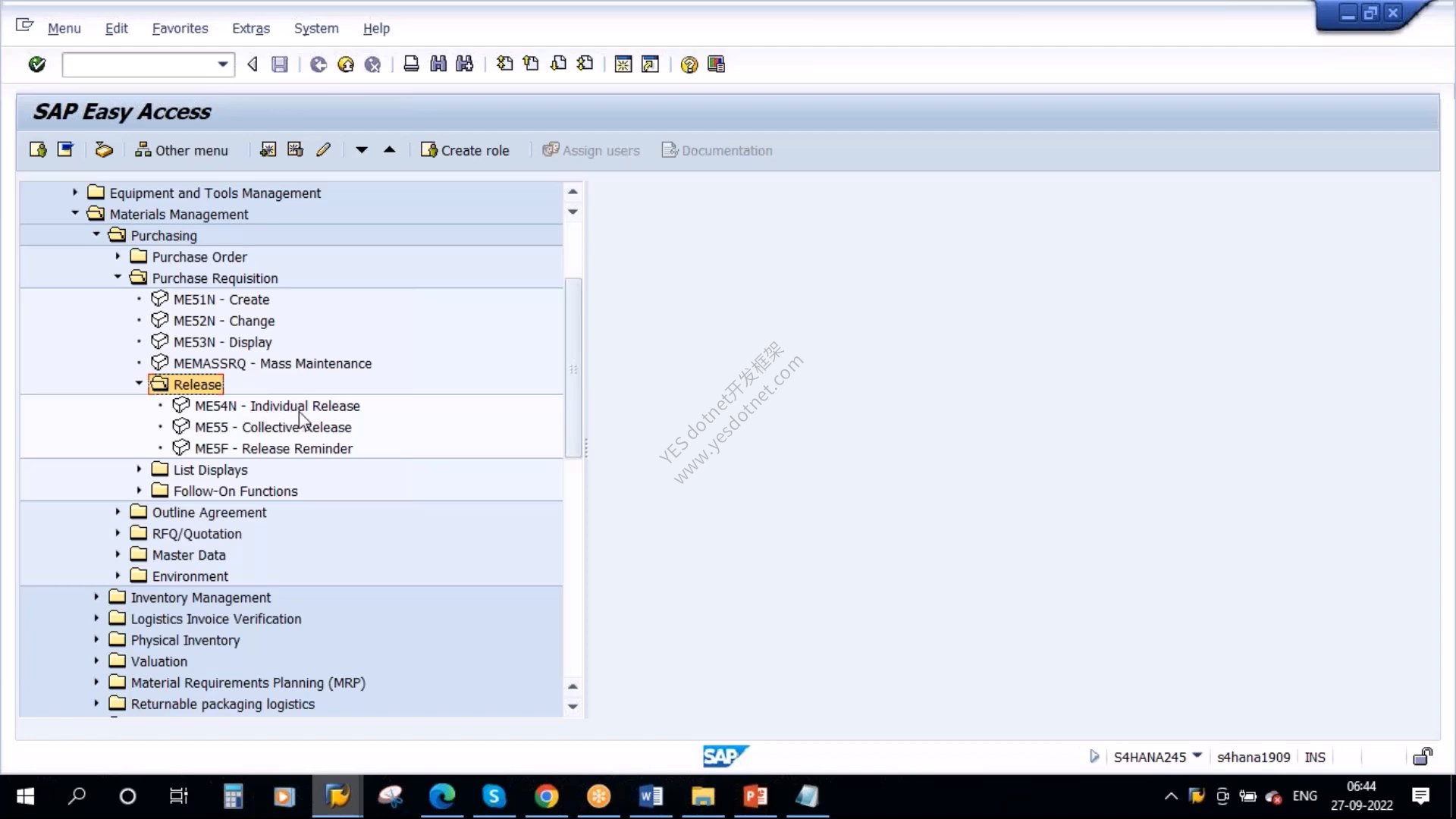
Task: Click the yellow Exit icon
Action: 346,64
